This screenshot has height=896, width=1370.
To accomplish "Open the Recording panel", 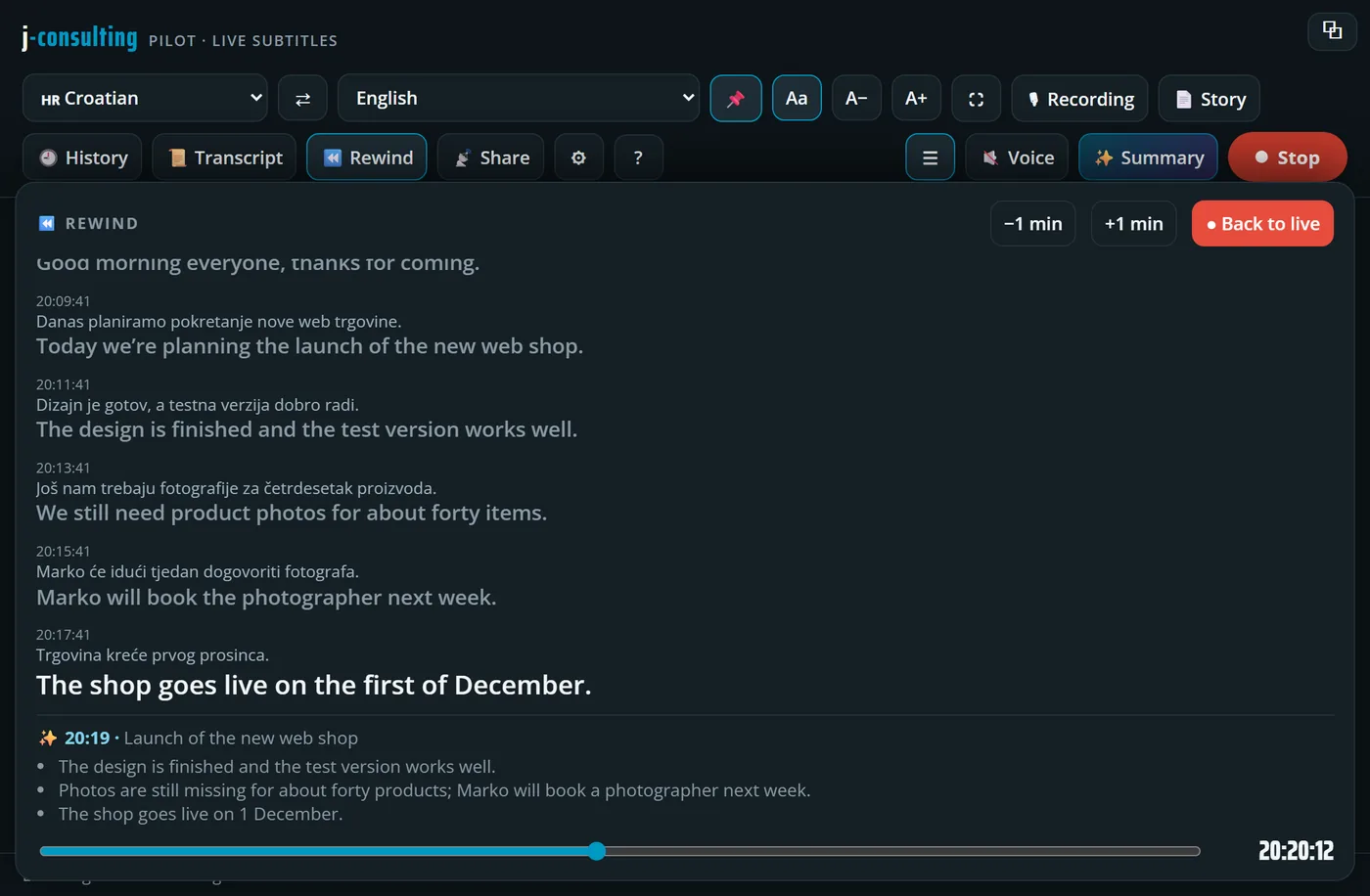I will click(1079, 99).
